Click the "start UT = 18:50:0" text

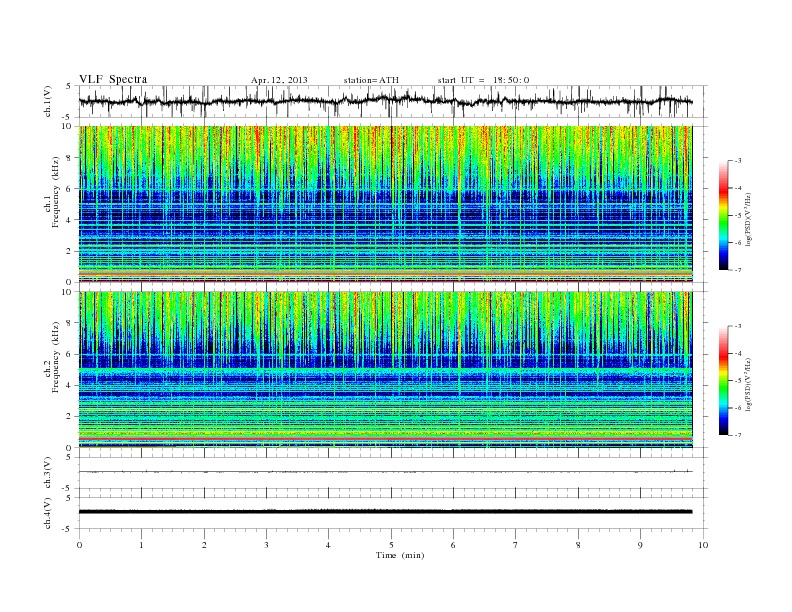pos(483,80)
